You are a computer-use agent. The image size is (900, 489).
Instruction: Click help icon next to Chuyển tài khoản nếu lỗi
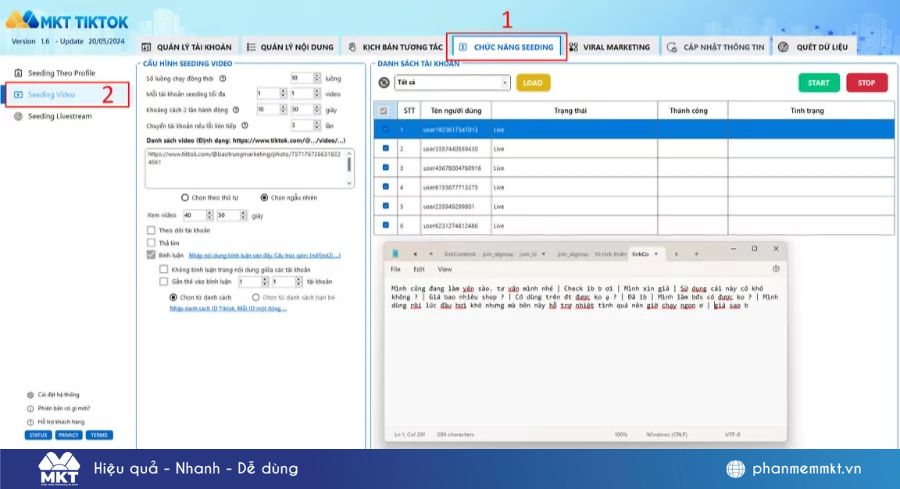[x=245, y=125]
